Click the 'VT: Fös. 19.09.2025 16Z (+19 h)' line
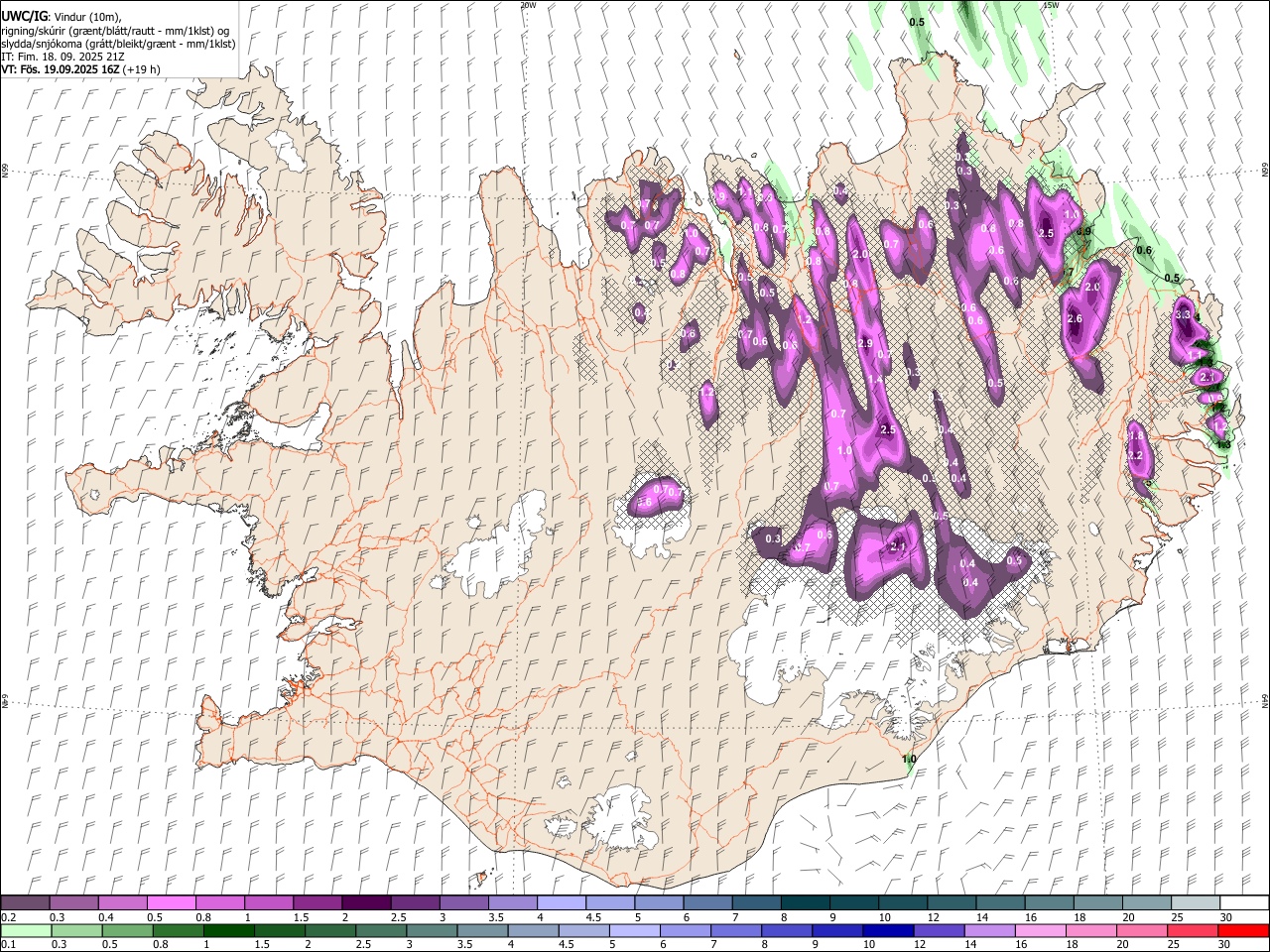 (x=80, y=69)
